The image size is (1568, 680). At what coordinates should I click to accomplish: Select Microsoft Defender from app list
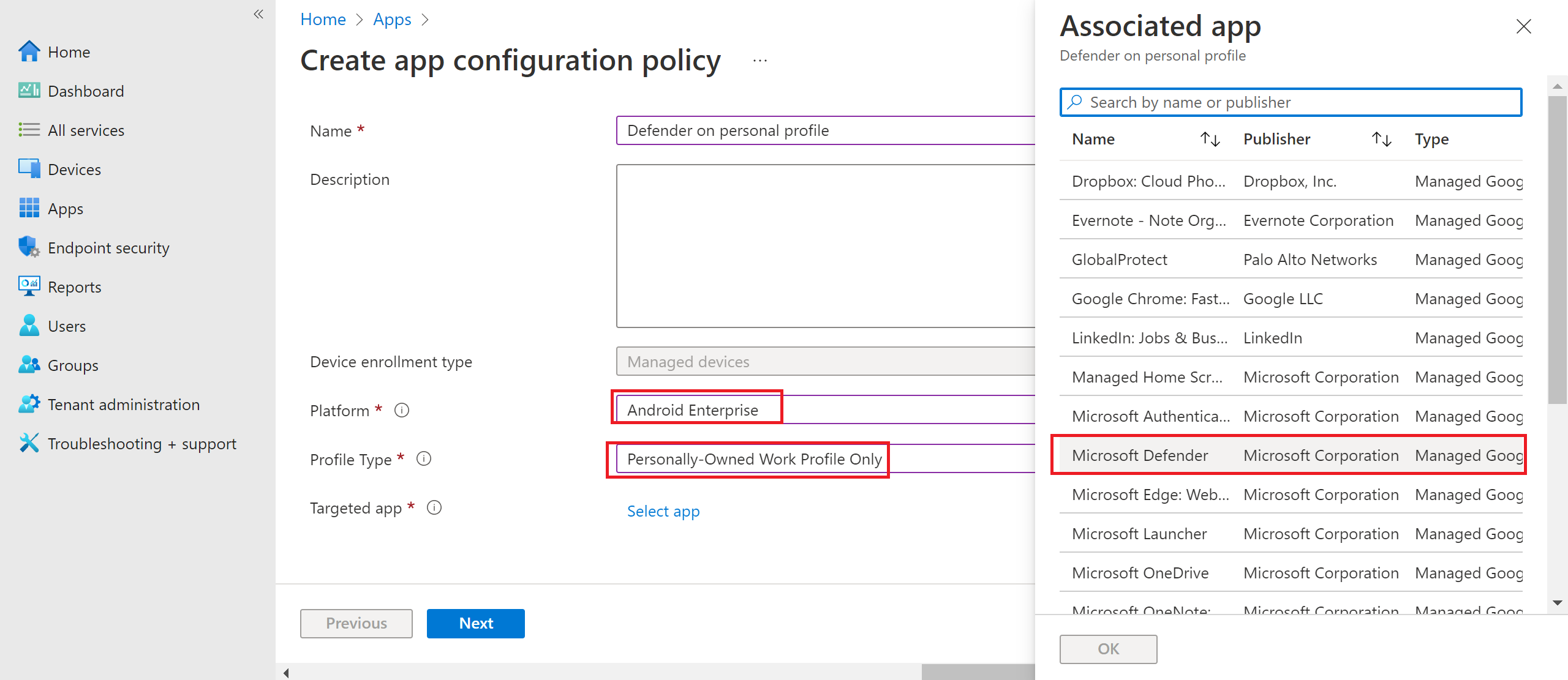tap(1141, 455)
